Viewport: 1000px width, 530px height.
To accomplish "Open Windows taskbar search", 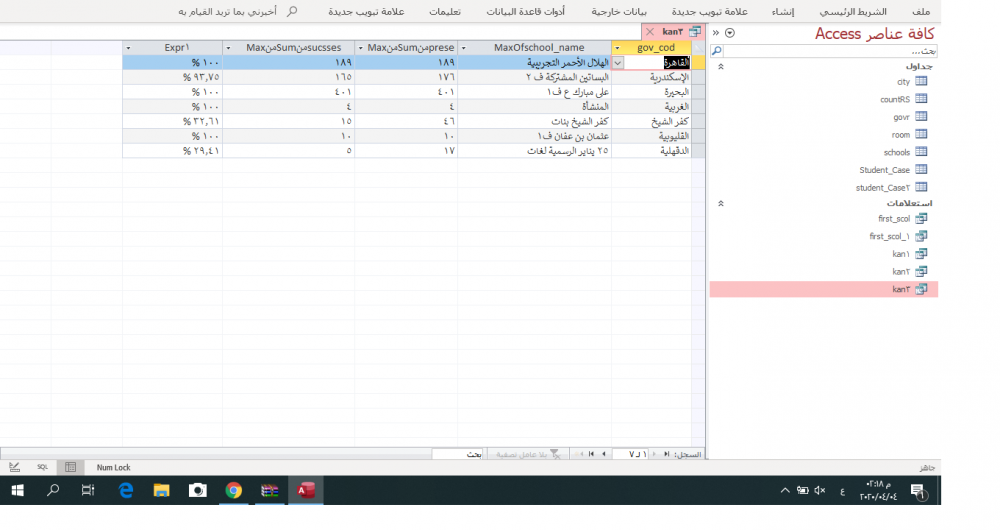I will point(53,490).
